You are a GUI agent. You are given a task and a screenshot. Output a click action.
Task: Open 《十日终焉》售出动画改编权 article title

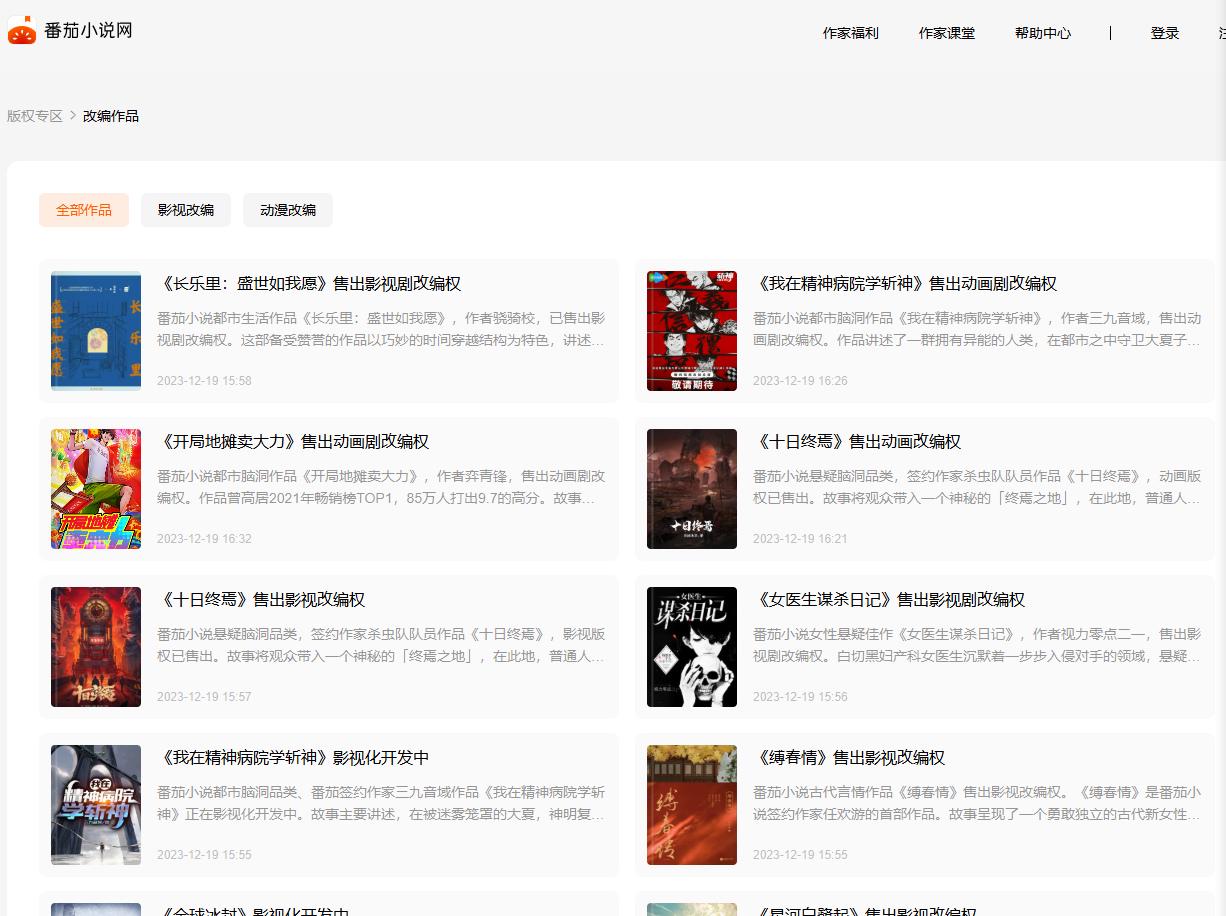(859, 442)
